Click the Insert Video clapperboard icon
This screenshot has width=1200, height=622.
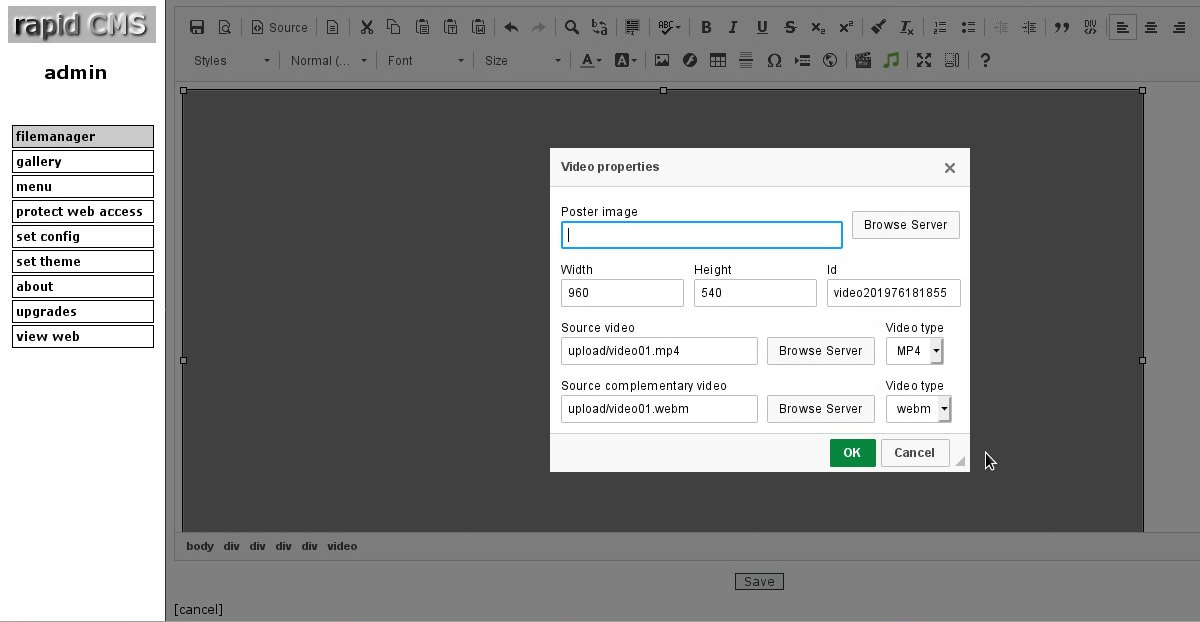coord(863,61)
